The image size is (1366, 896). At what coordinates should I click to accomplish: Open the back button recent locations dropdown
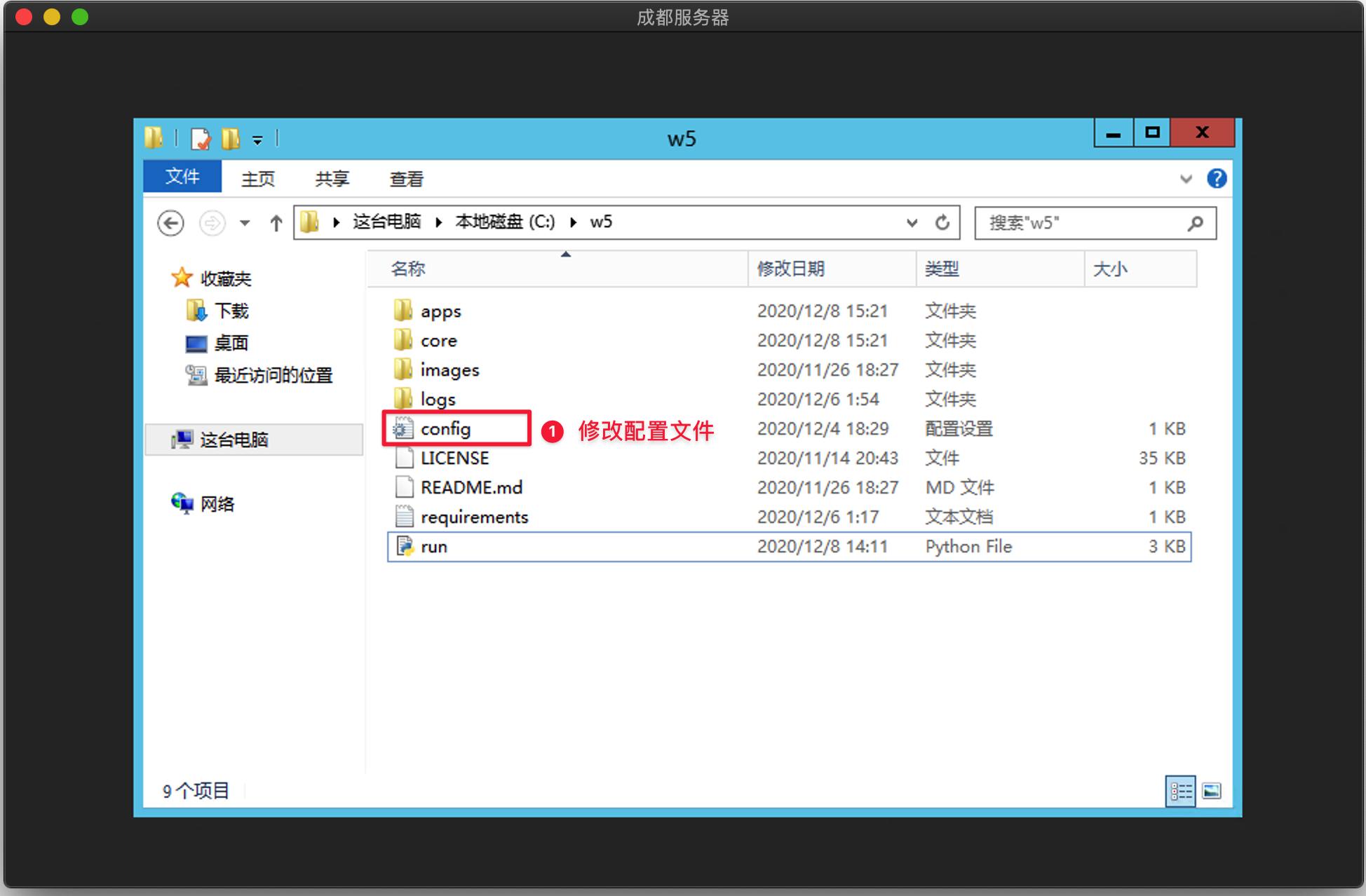tap(245, 222)
